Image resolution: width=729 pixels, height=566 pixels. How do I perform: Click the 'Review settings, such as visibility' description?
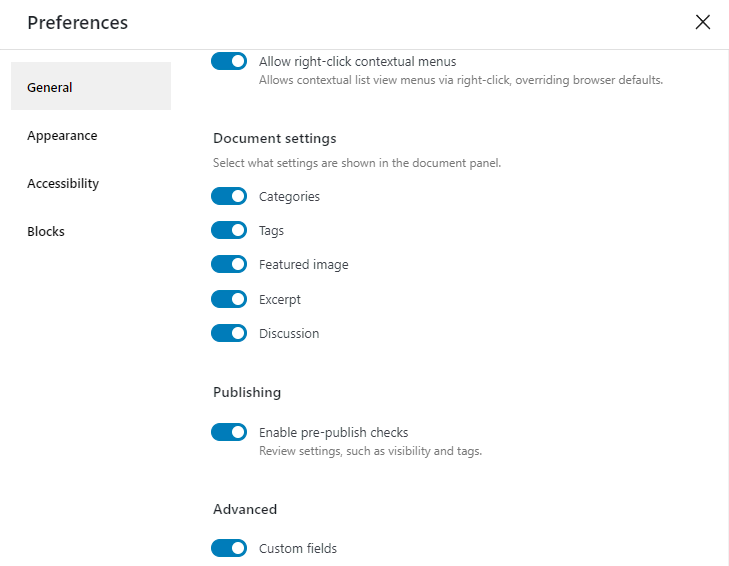pos(370,451)
